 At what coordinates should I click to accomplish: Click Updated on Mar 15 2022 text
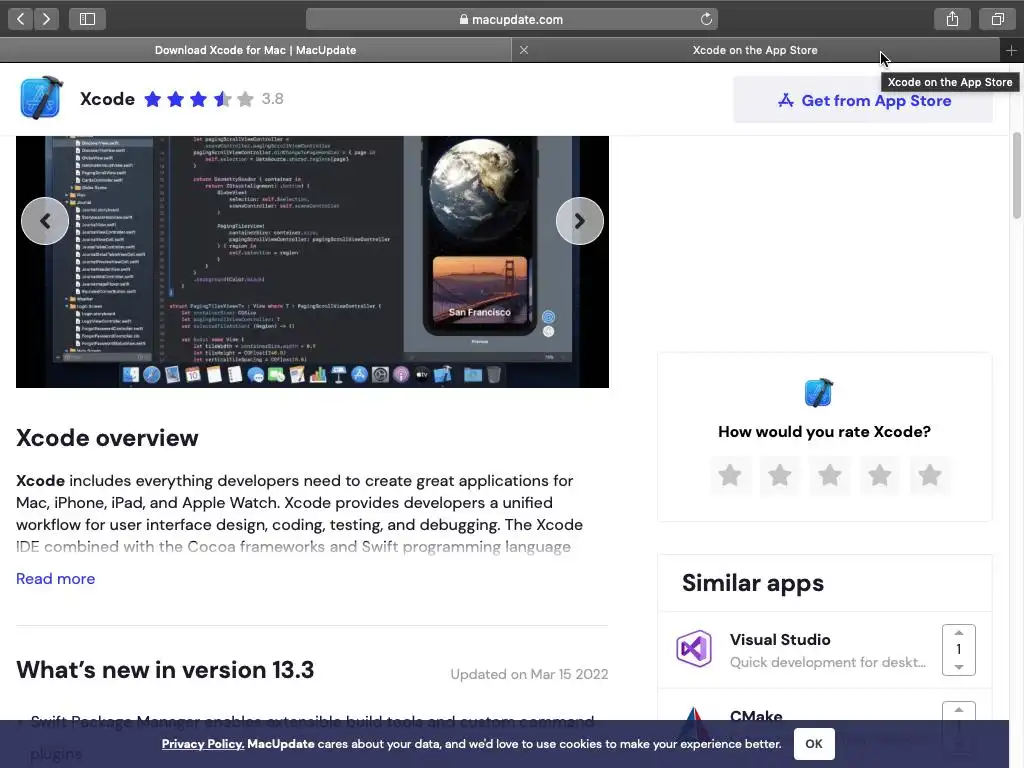click(x=529, y=674)
